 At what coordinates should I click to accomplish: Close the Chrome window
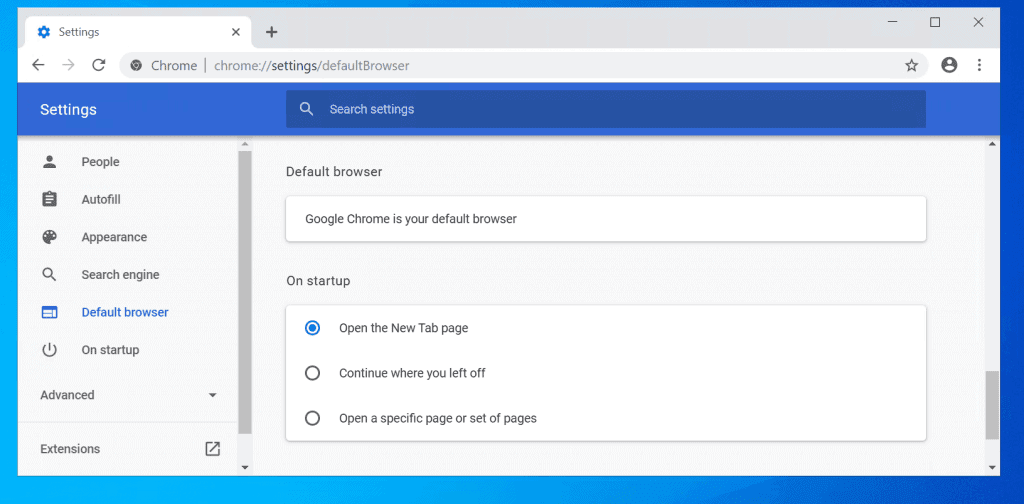pos(978,22)
